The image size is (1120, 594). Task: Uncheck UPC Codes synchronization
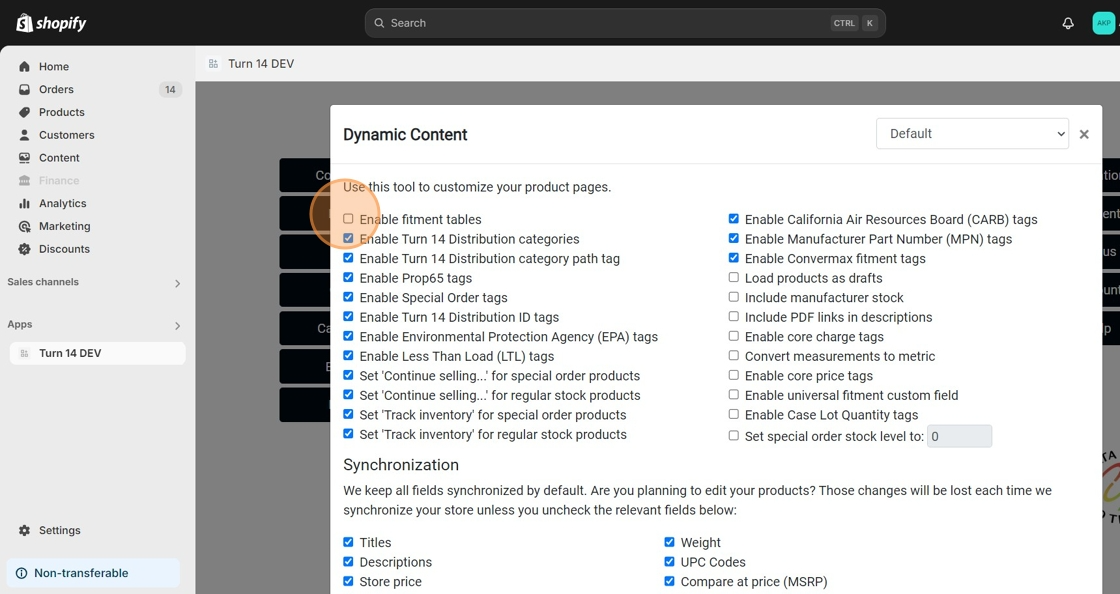coord(669,561)
